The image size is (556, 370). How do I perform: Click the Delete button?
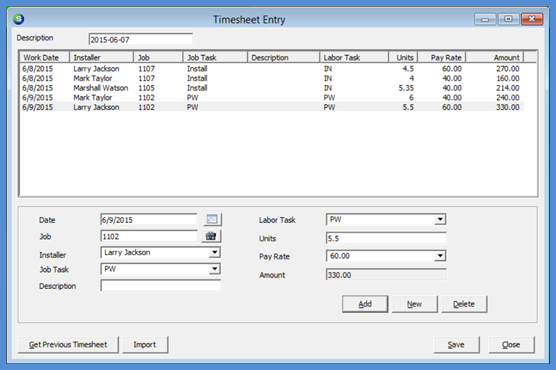tap(464, 304)
